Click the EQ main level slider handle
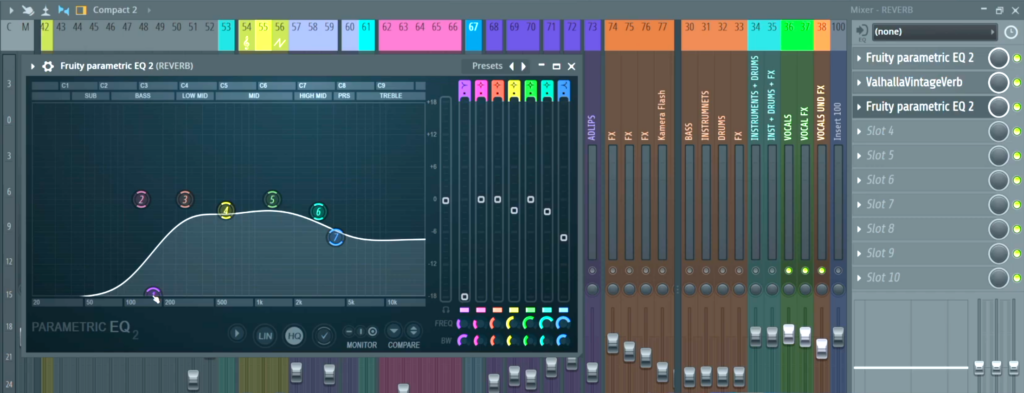1024x393 pixels. click(x=445, y=200)
